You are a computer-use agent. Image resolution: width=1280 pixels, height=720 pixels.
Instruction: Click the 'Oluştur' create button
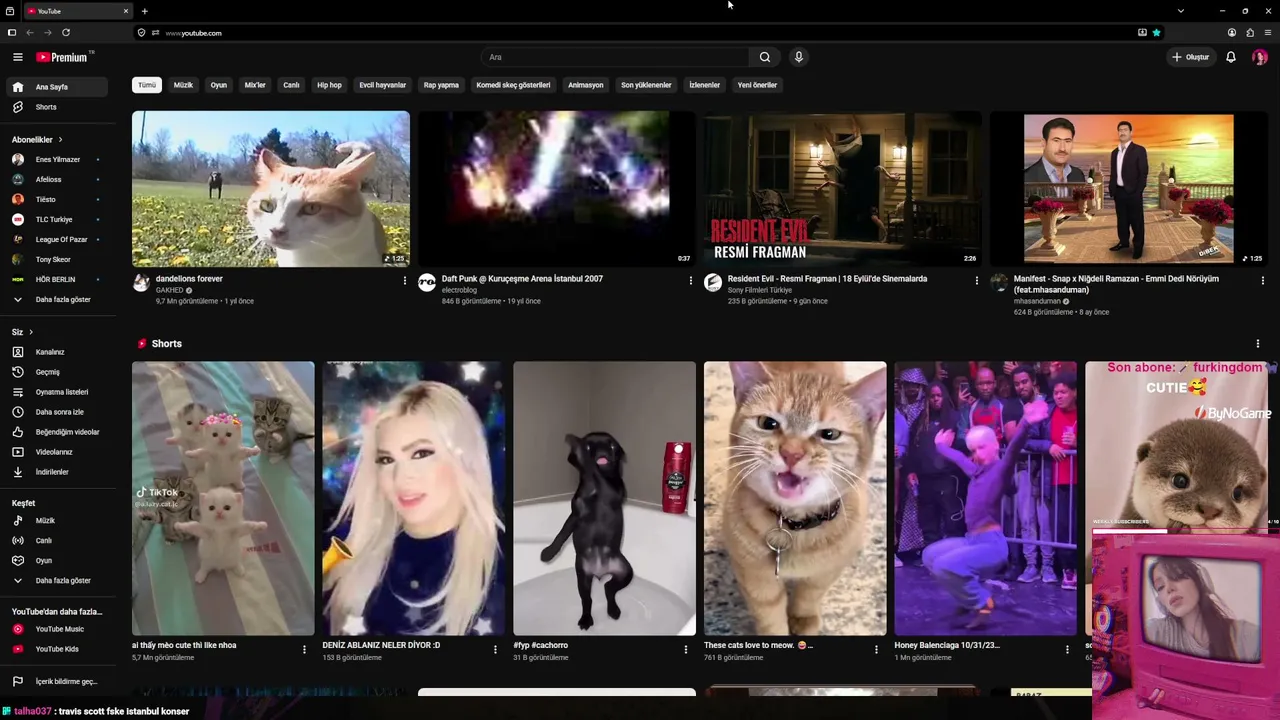pos(1191,57)
